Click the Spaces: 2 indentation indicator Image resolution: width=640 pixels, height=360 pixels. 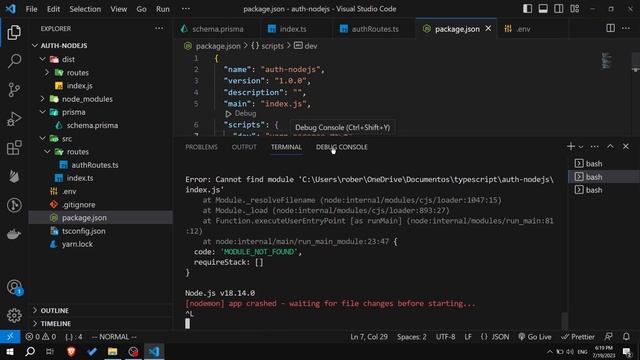[411, 337]
